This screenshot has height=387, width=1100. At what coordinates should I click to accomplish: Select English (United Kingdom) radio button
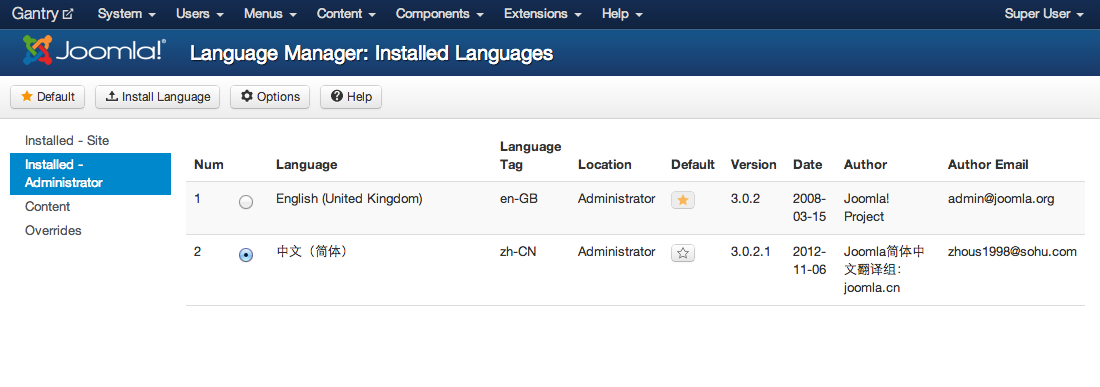246,203
